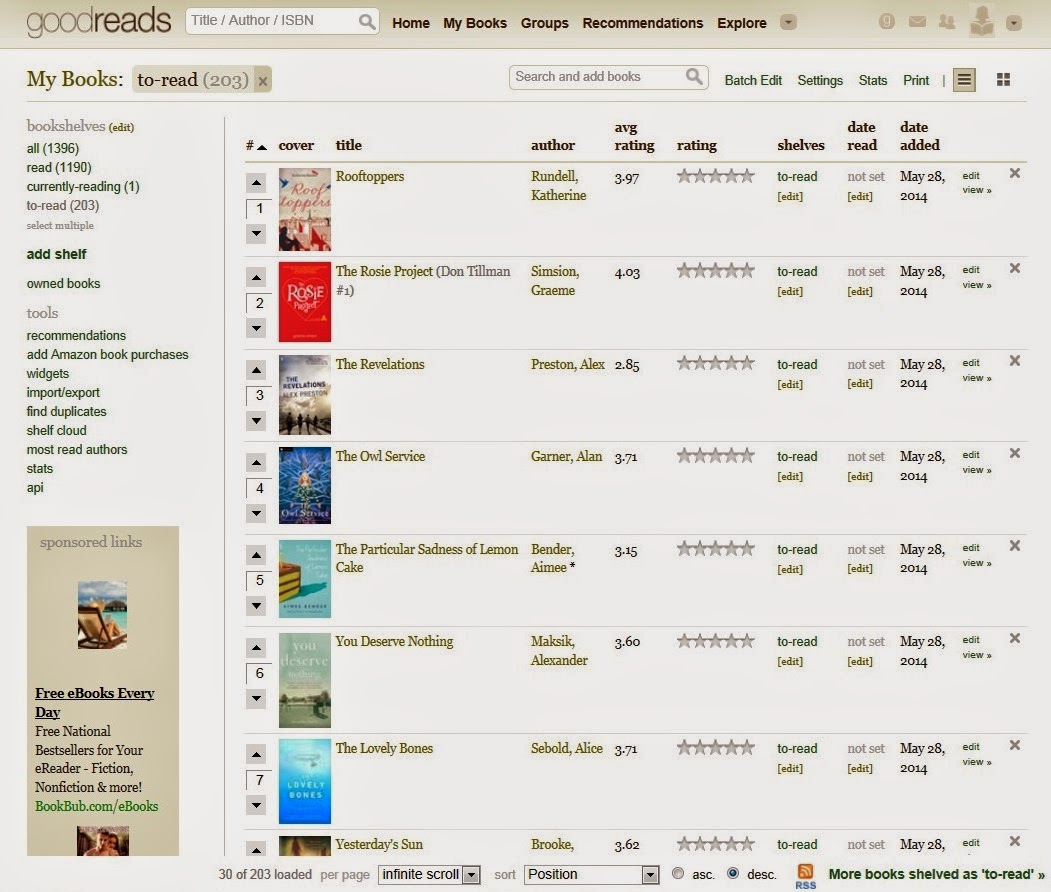Open author Sebold, Alice
Viewport: 1051px width, 892px height.
(x=566, y=748)
